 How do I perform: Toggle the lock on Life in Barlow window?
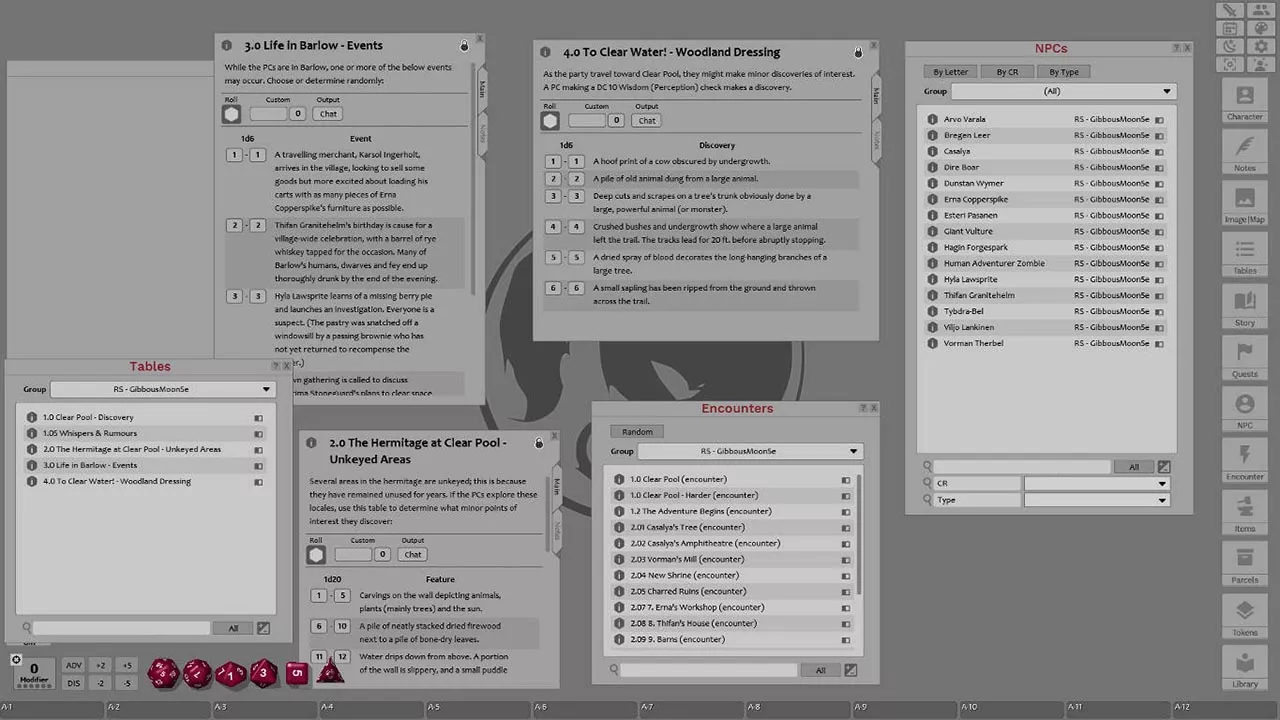464,46
